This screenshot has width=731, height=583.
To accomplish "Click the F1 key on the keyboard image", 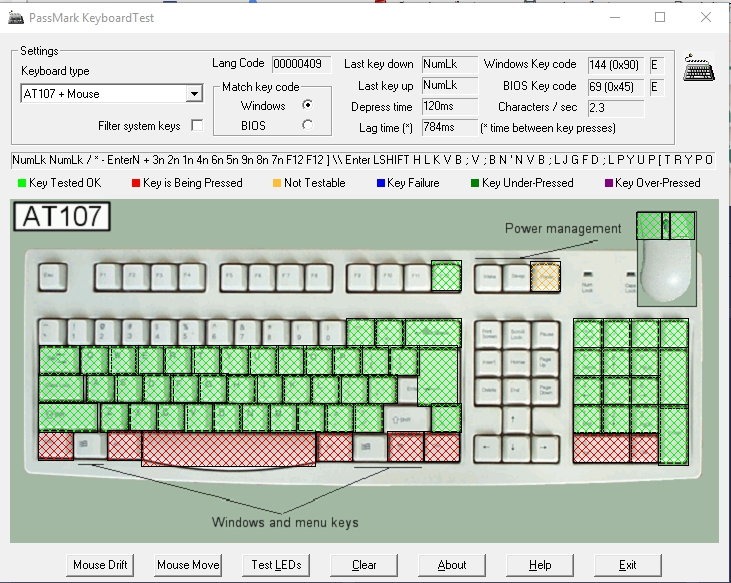I will [x=108, y=277].
